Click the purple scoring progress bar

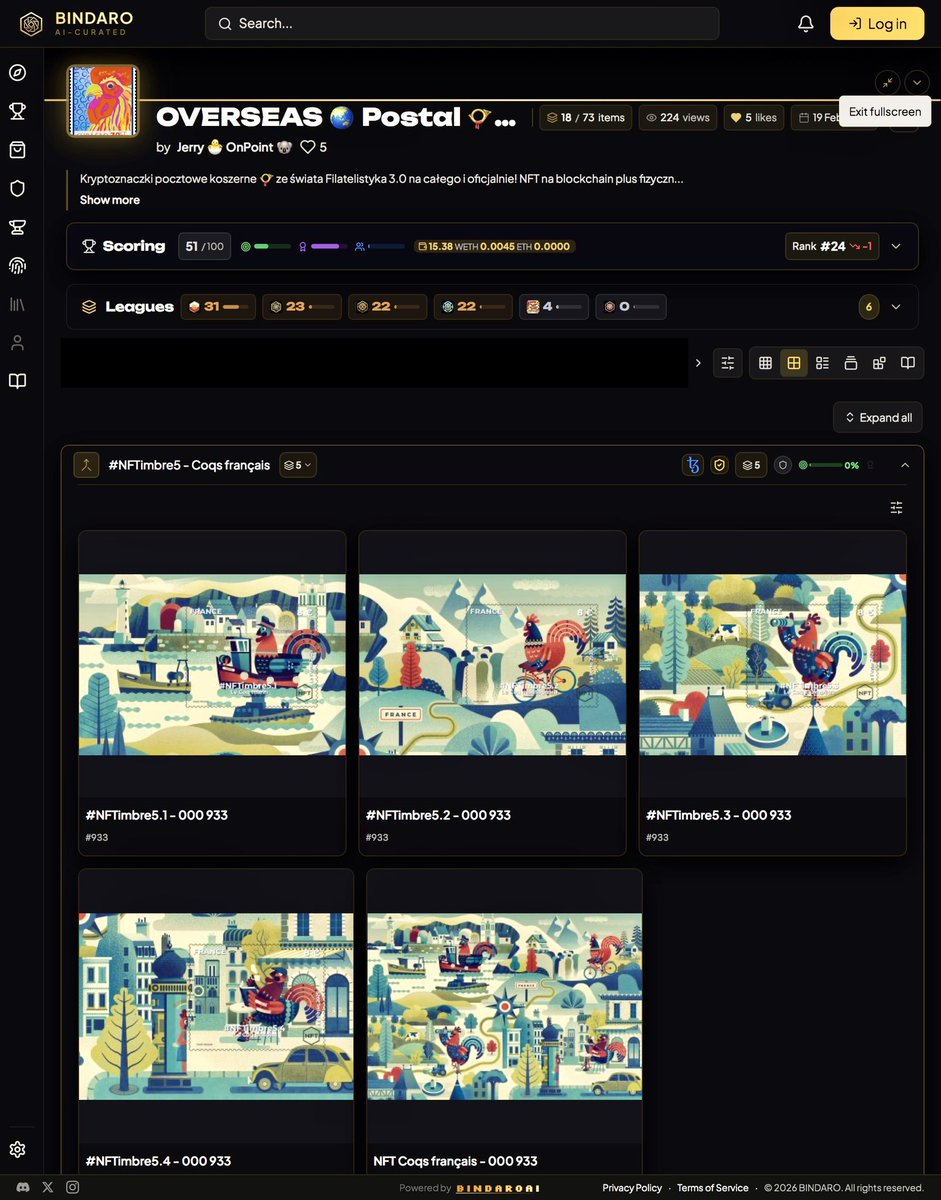(329, 246)
